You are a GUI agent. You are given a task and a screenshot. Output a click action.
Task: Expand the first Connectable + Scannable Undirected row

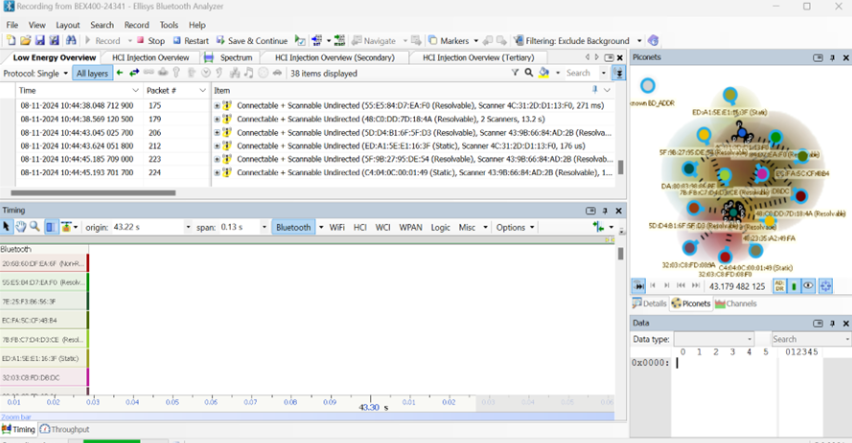(x=217, y=105)
